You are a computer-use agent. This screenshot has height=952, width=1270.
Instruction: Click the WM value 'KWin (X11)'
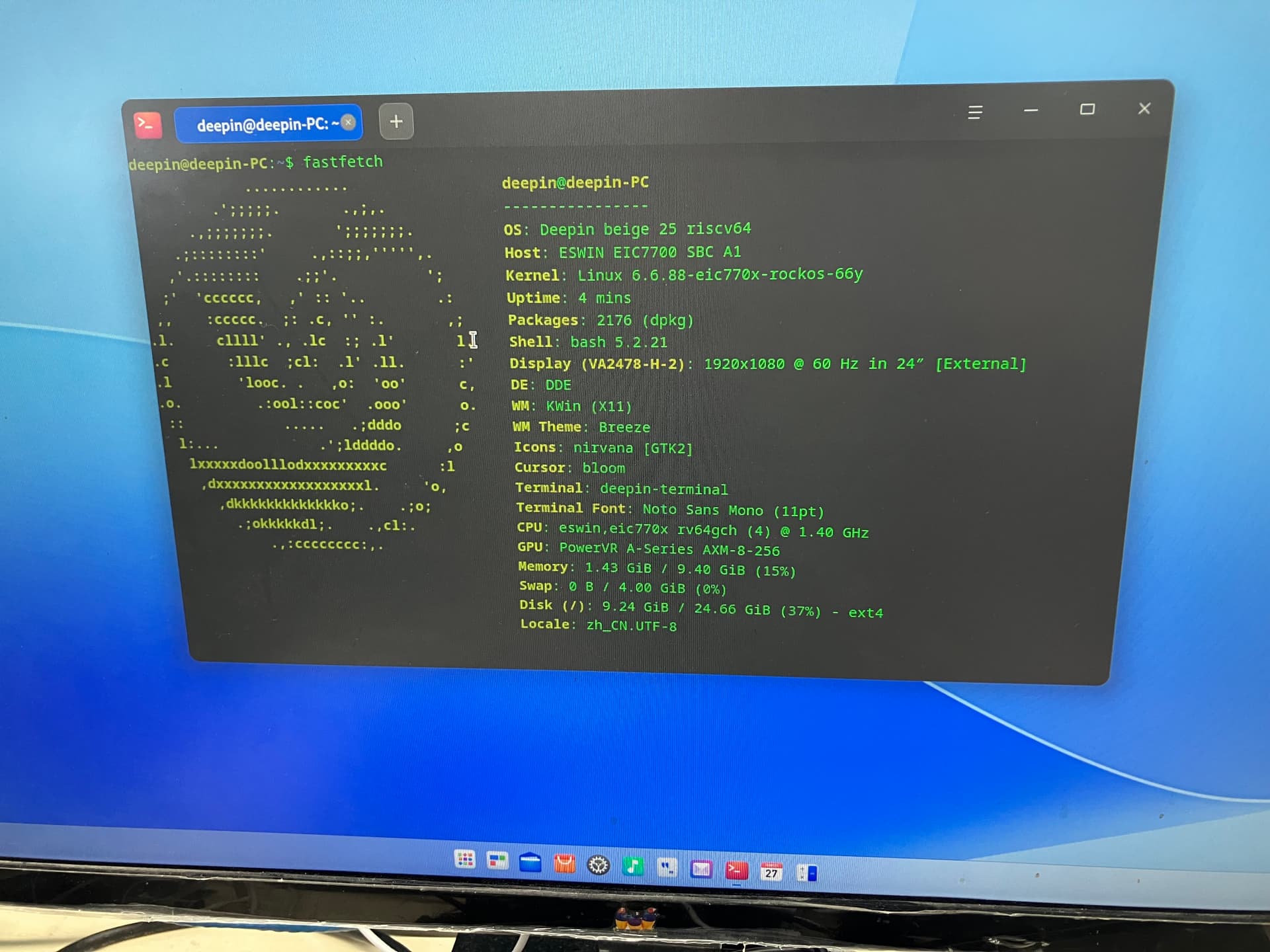589,406
